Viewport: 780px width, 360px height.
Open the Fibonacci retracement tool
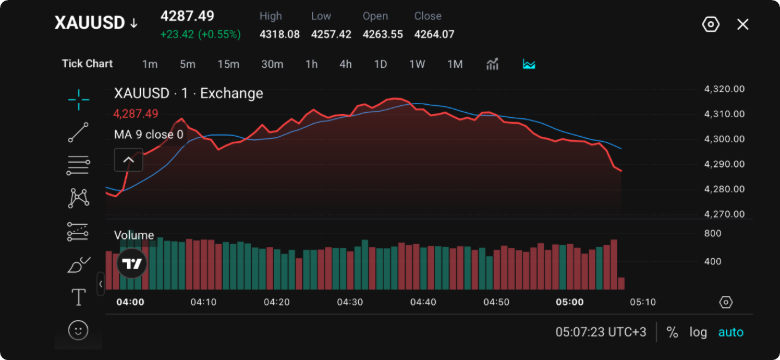79,165
